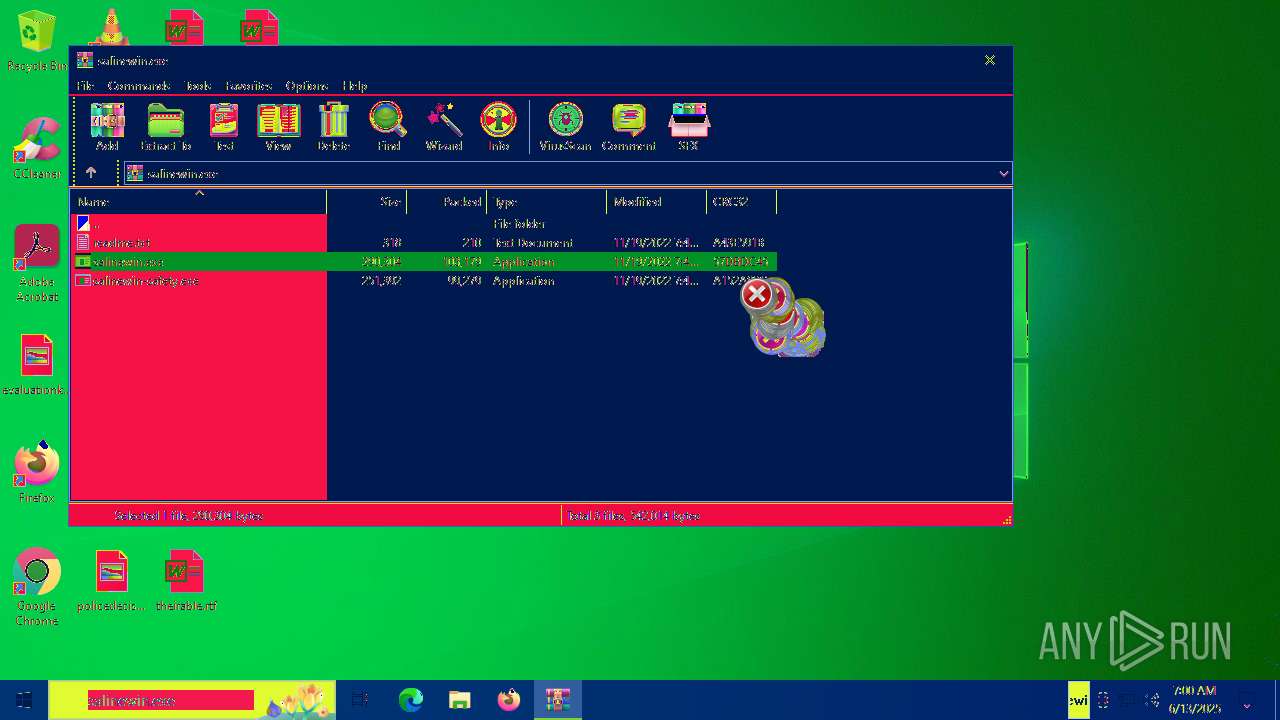Viewport: 1280px width, 720px height.
Task: Open the Help menu
Action: [355, 86]
